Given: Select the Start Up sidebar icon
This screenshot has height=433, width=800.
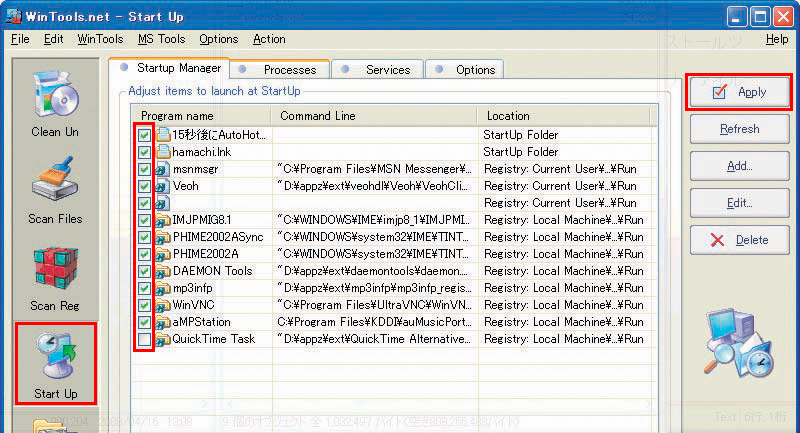Looking at the screenshot, I should pyautogui.click(x=56, y=363).
